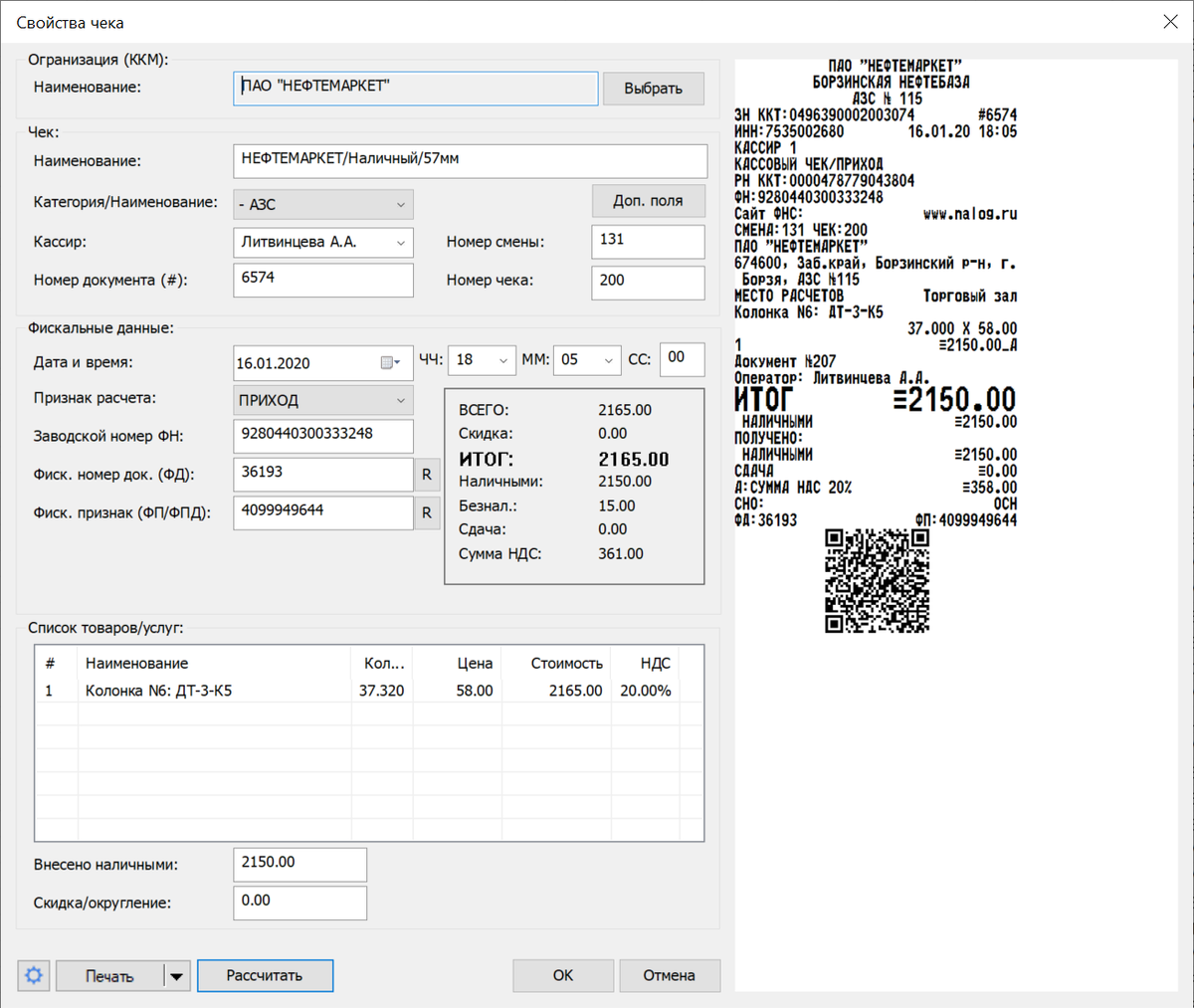Click the Сумма НДС value 361.00
The width and height of the screenshot is (1194, 1008).
click(621, 553)
